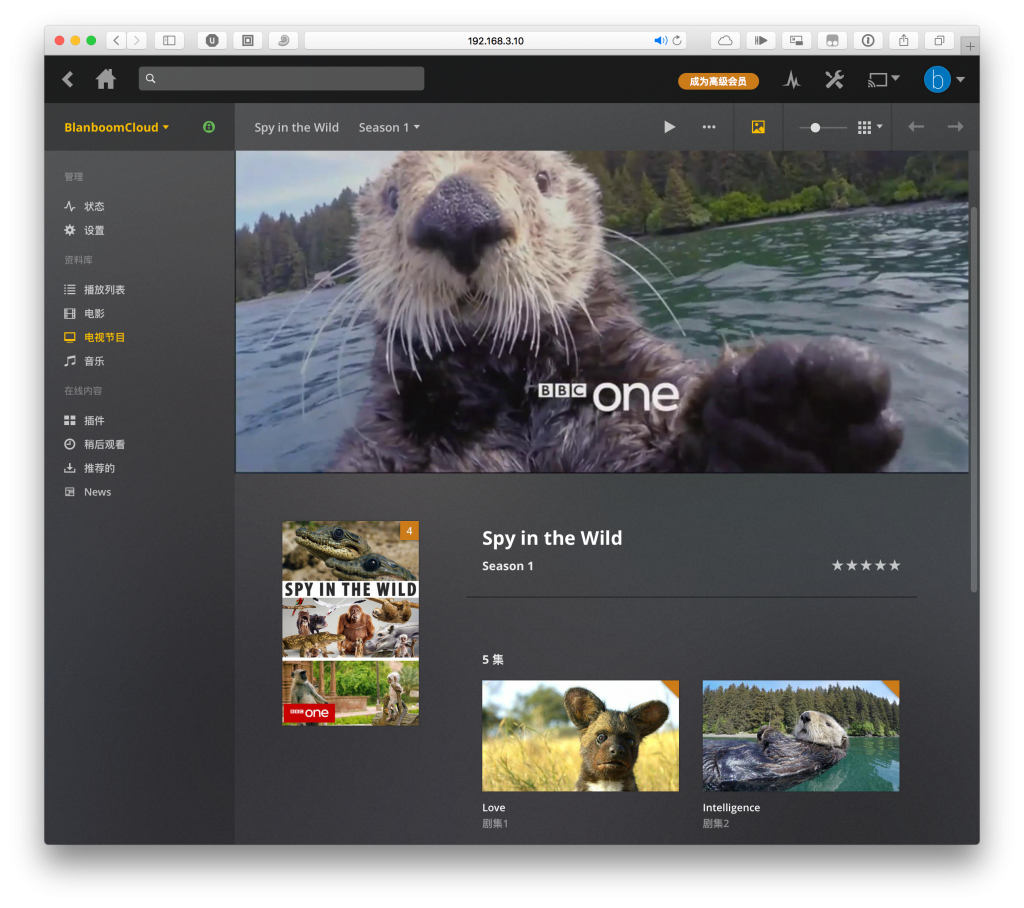Set rating with five stars
The height and width of the screenshot is (908, 1024).
tap(865, 566)
